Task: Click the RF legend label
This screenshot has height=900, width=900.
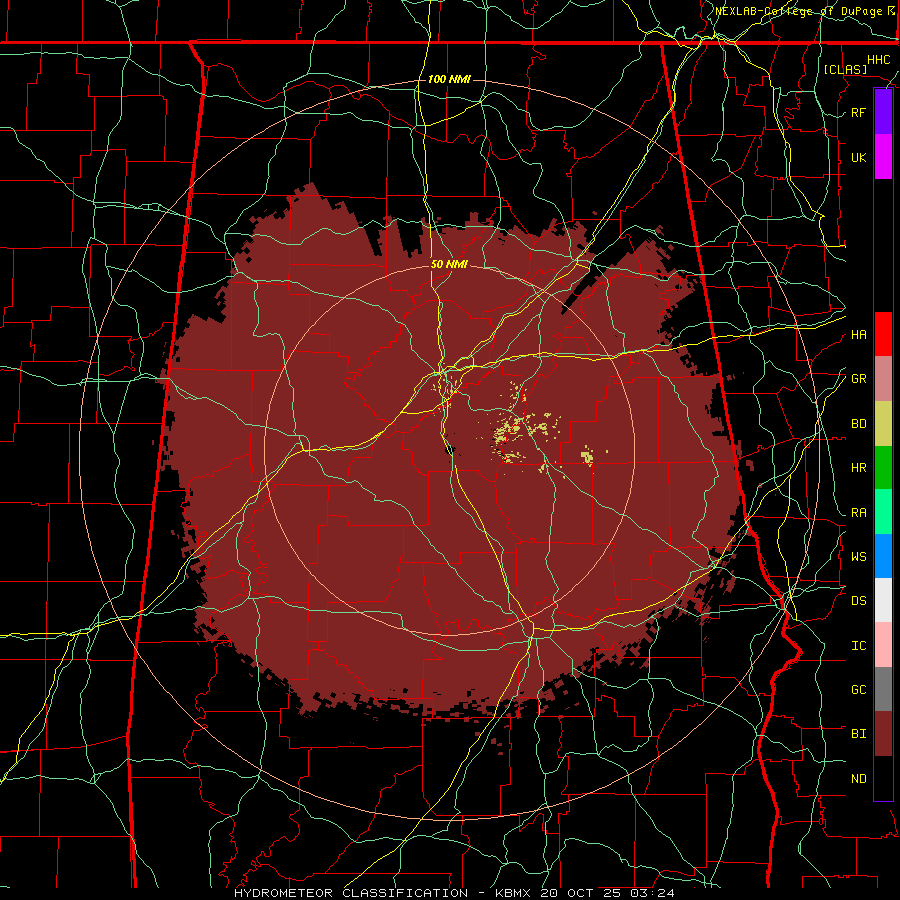Action: [858, 113]
